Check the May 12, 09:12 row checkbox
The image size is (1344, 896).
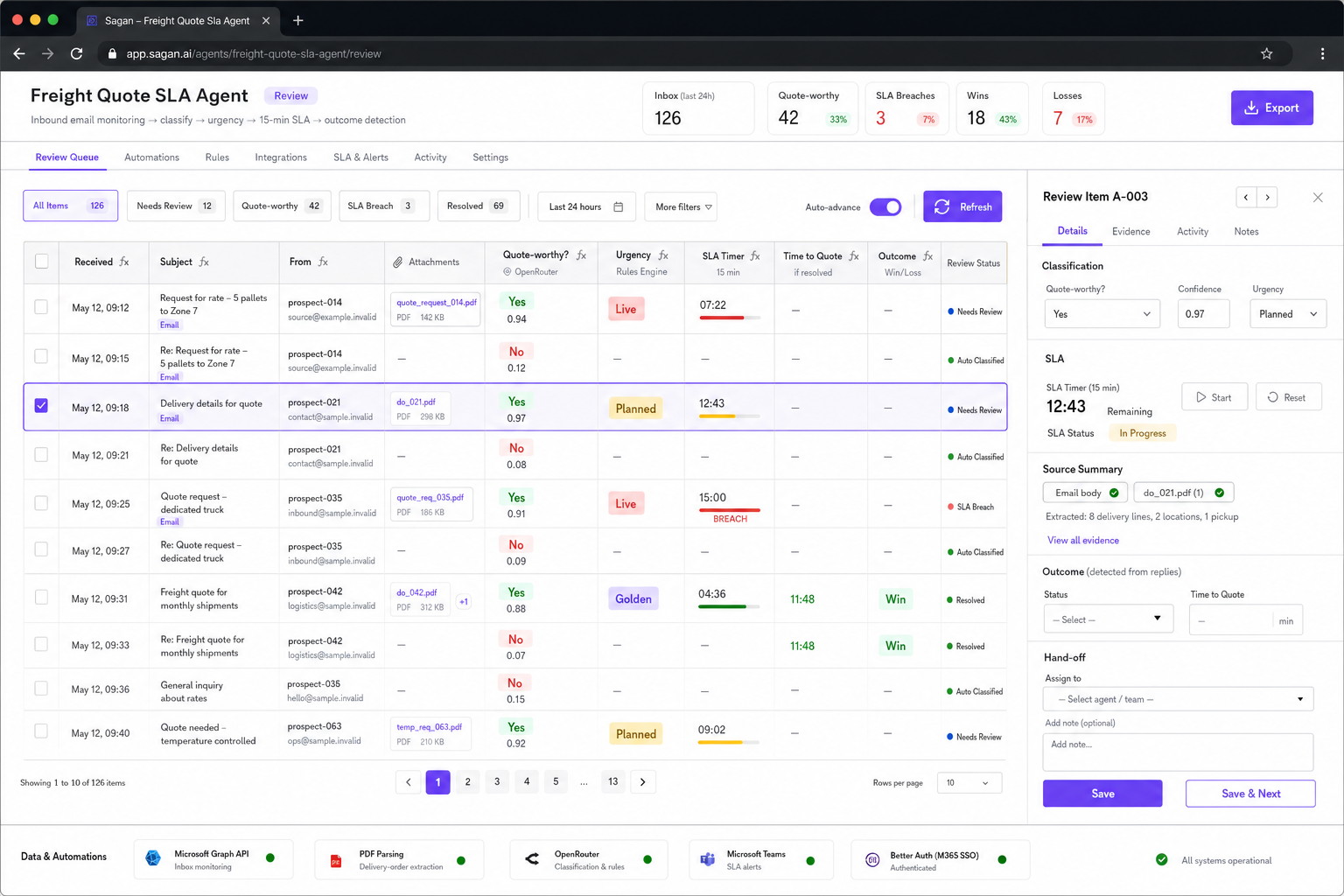(41, 307)
